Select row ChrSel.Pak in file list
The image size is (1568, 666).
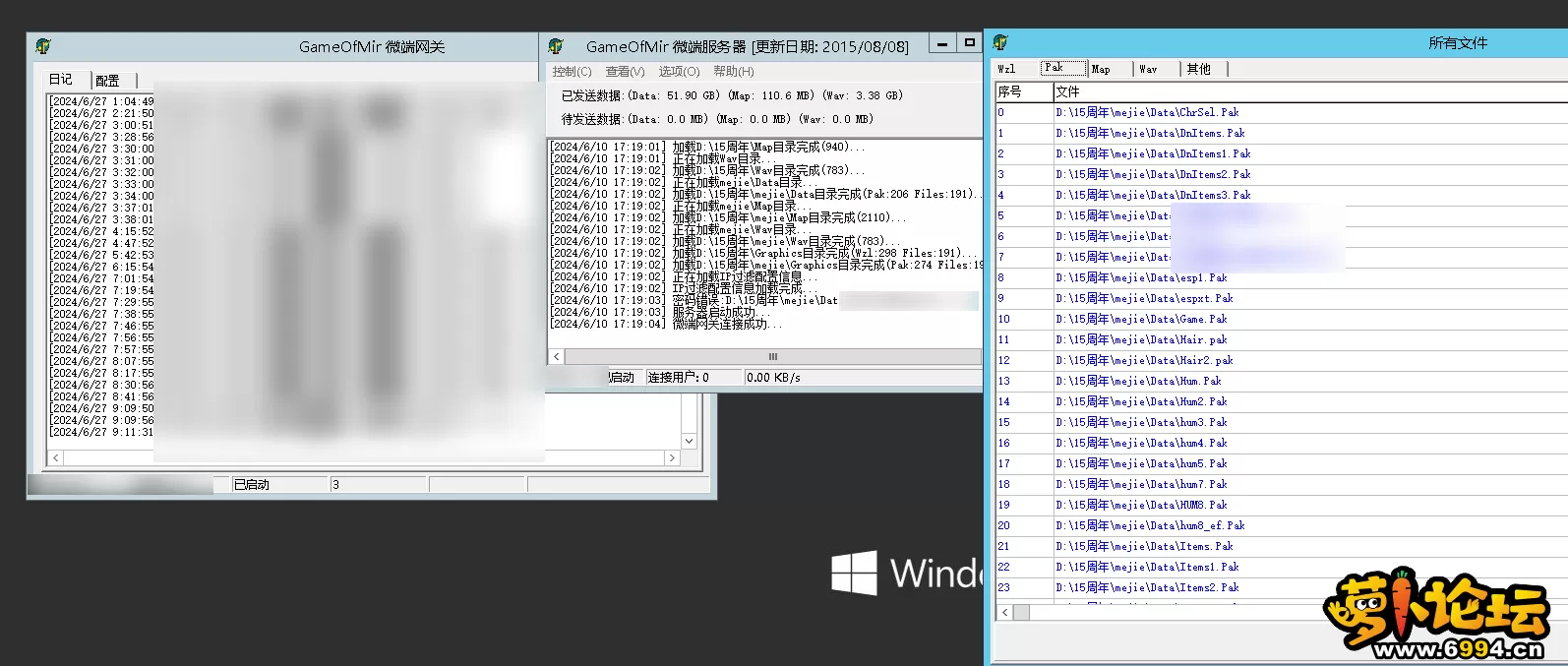(1282, 112)
